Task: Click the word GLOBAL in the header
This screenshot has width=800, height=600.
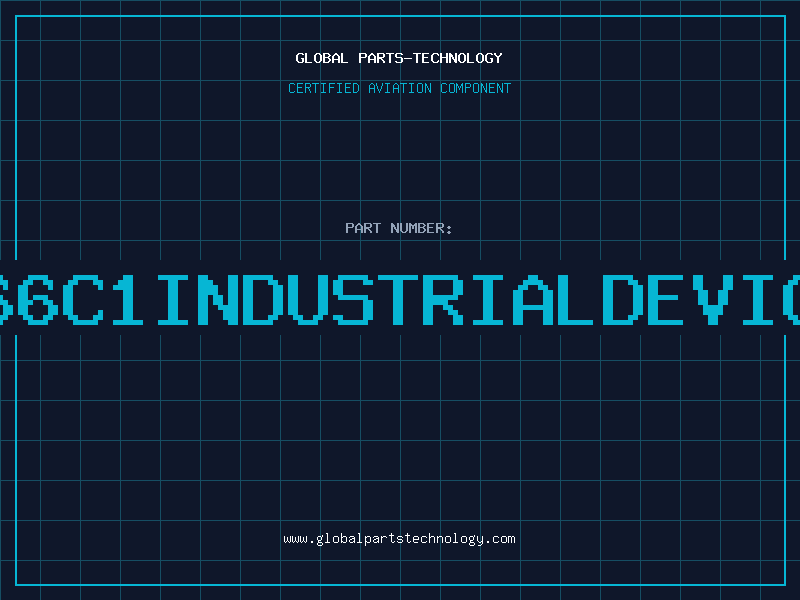Action: [x=320, y=58]
